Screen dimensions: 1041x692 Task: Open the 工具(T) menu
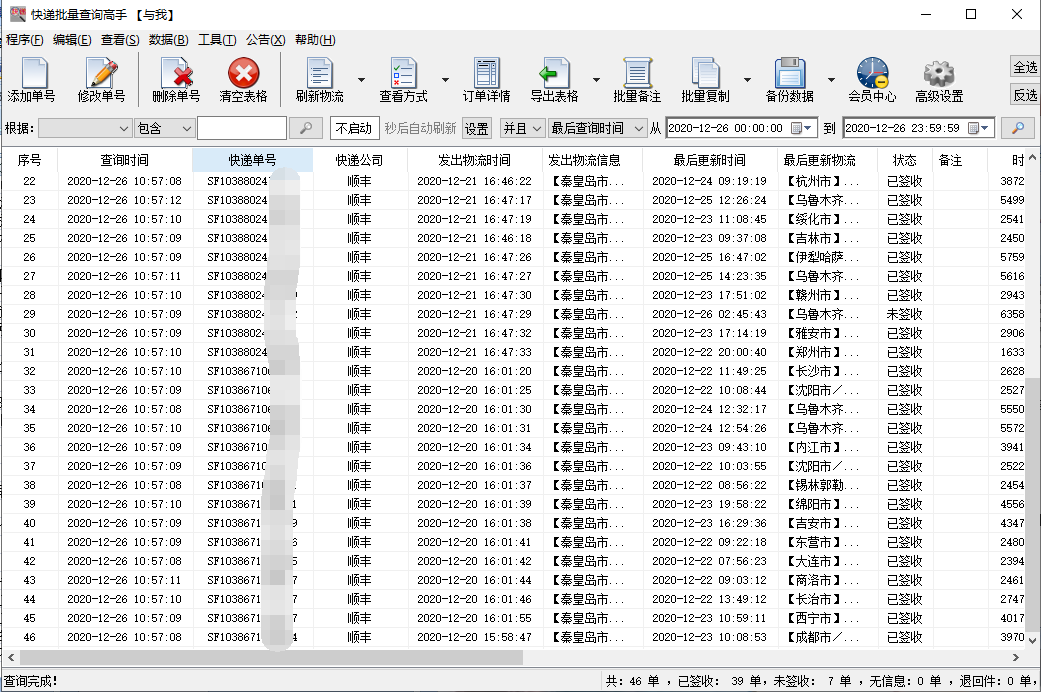[x=217, y=40]
